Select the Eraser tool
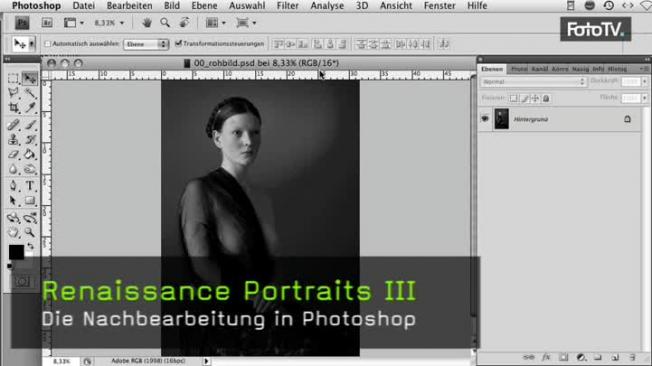 pyautogui.click(x=13, y=154)
